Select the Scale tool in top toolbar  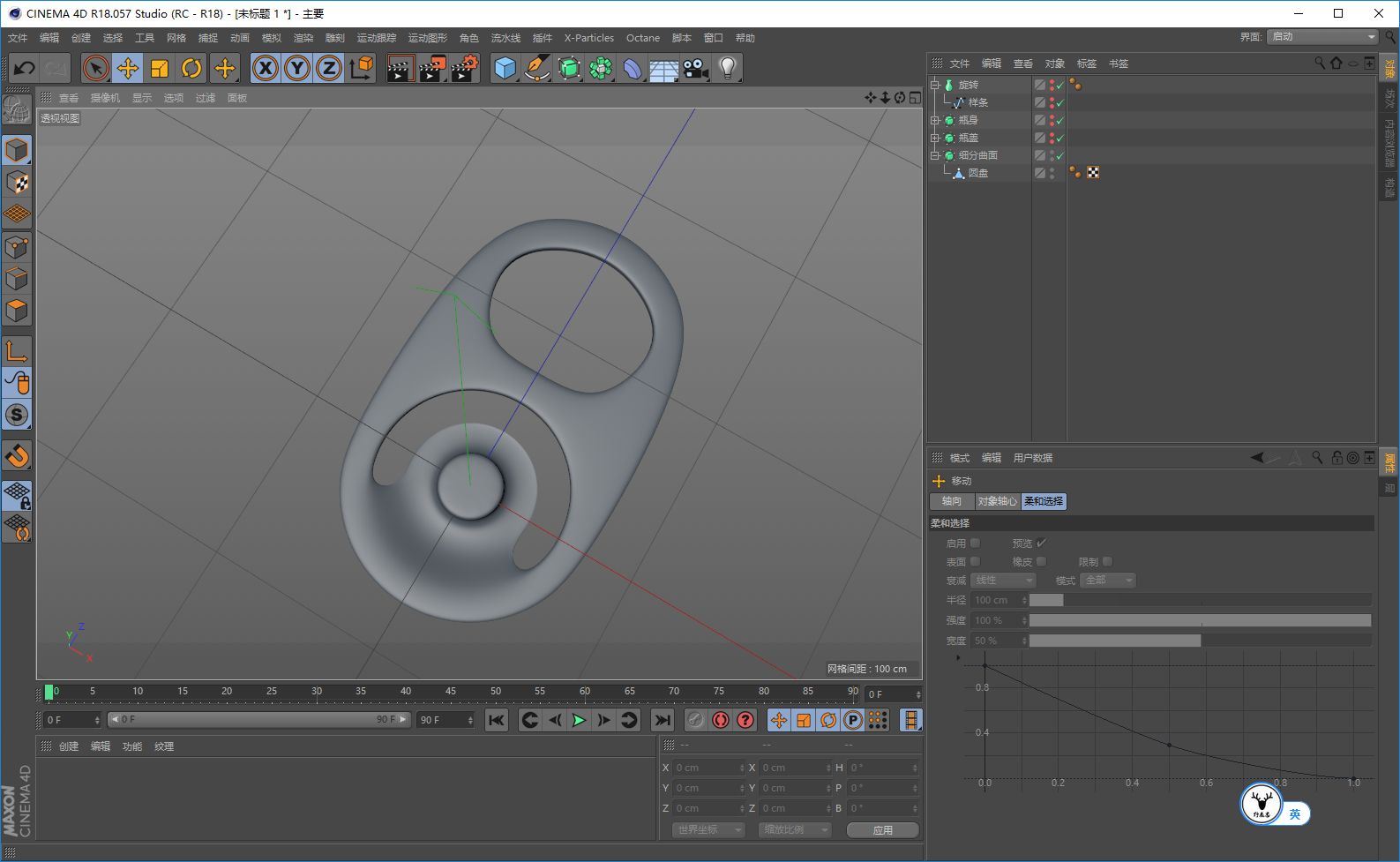[x=160, y=68]
